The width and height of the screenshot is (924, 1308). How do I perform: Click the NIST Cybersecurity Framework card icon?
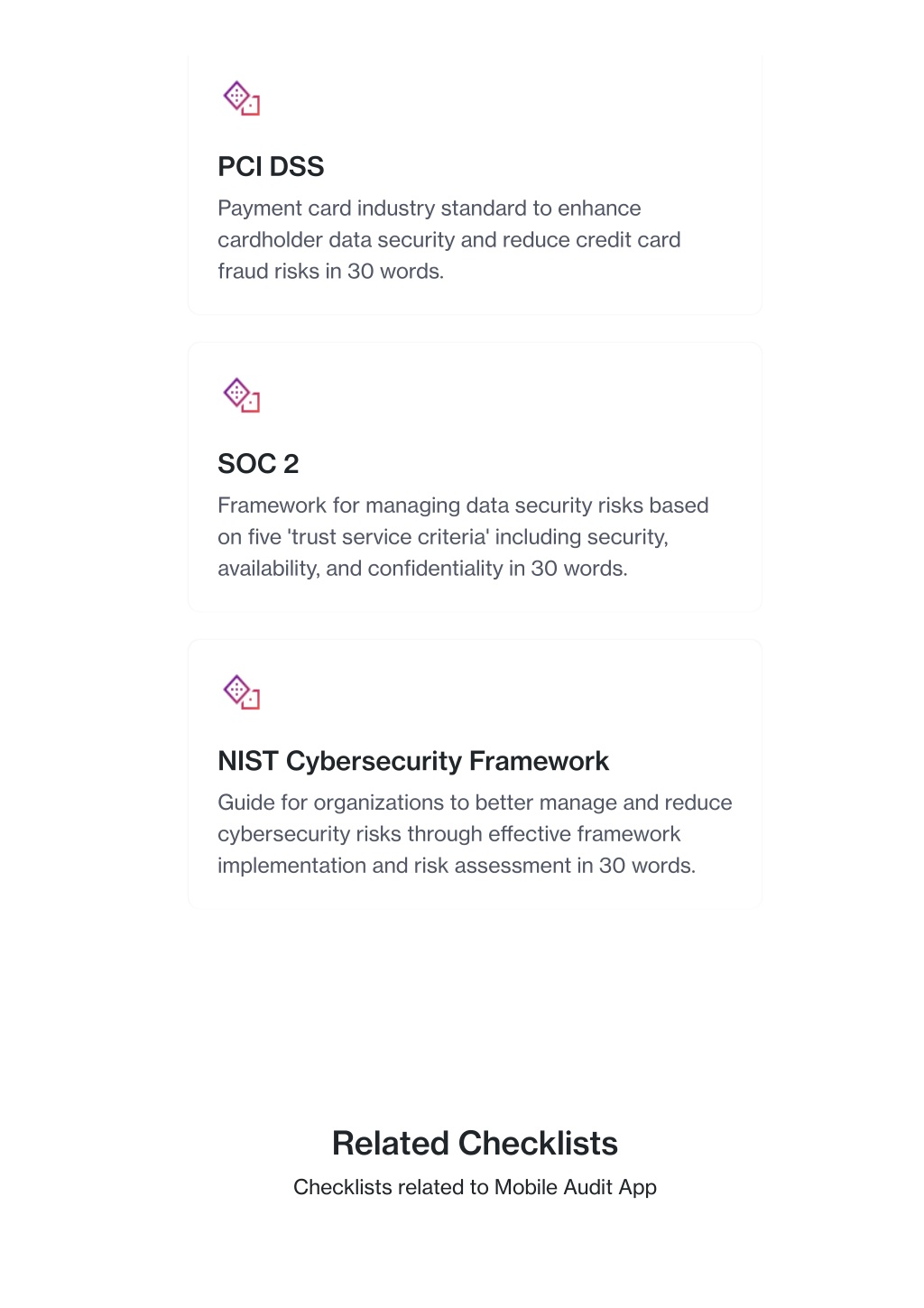tap(242, 692)
